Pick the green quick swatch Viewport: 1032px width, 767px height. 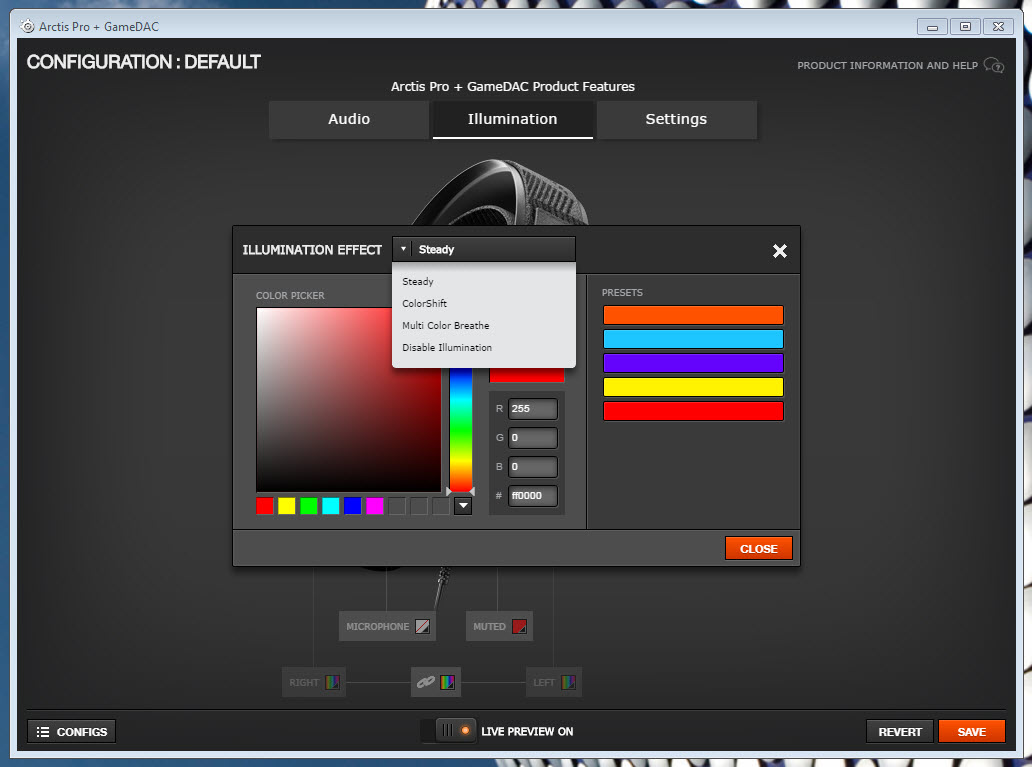coord(309,506)
